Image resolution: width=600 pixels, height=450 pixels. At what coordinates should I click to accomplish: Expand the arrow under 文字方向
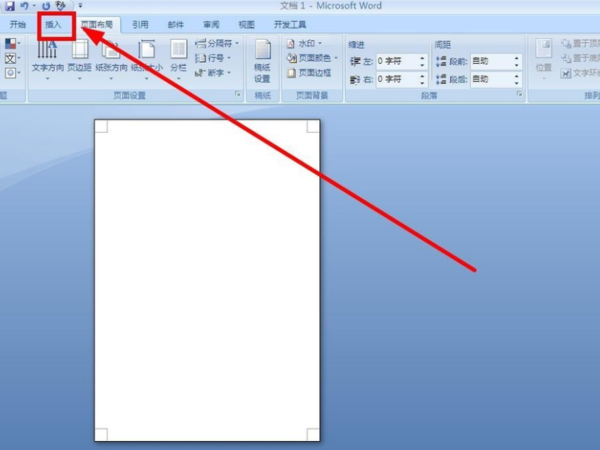point(47,79)
